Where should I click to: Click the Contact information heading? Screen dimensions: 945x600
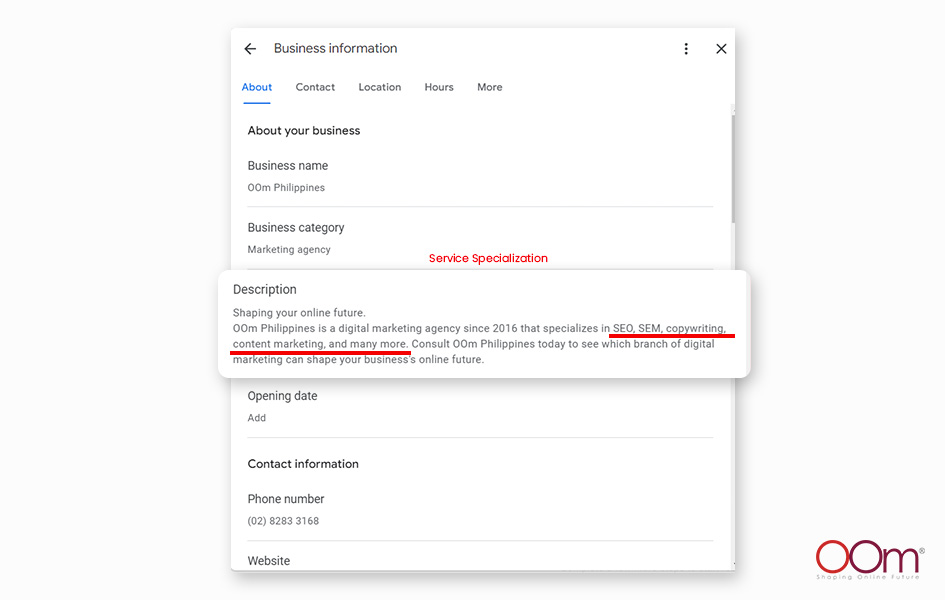[x=303, y=464]
